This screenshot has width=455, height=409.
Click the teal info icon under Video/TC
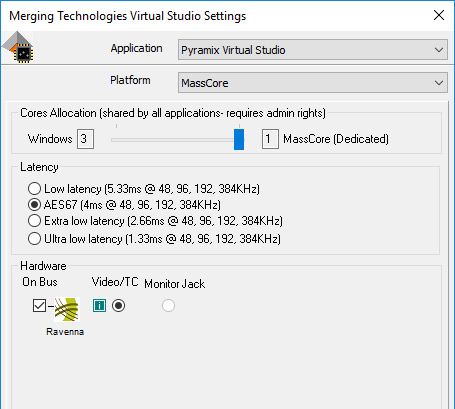click(x=99, y=305)
